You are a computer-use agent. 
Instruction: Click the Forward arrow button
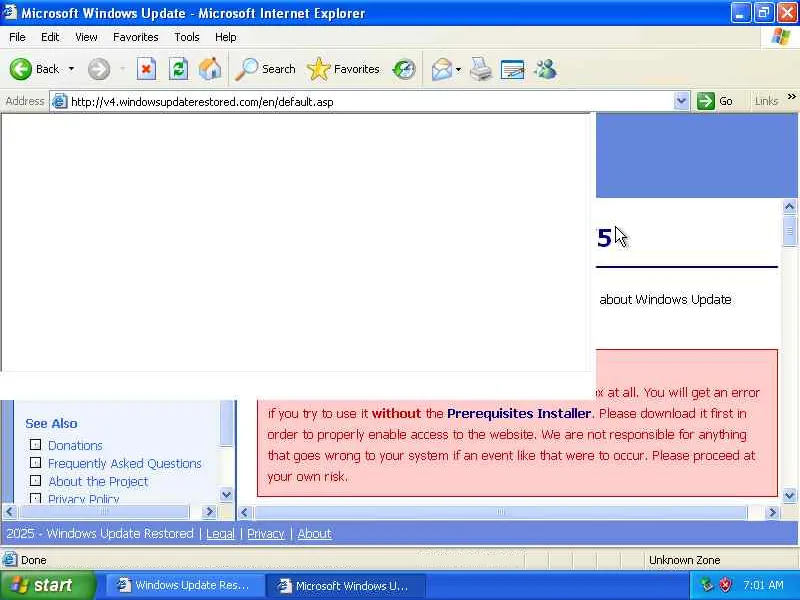(x=98, y=69)
